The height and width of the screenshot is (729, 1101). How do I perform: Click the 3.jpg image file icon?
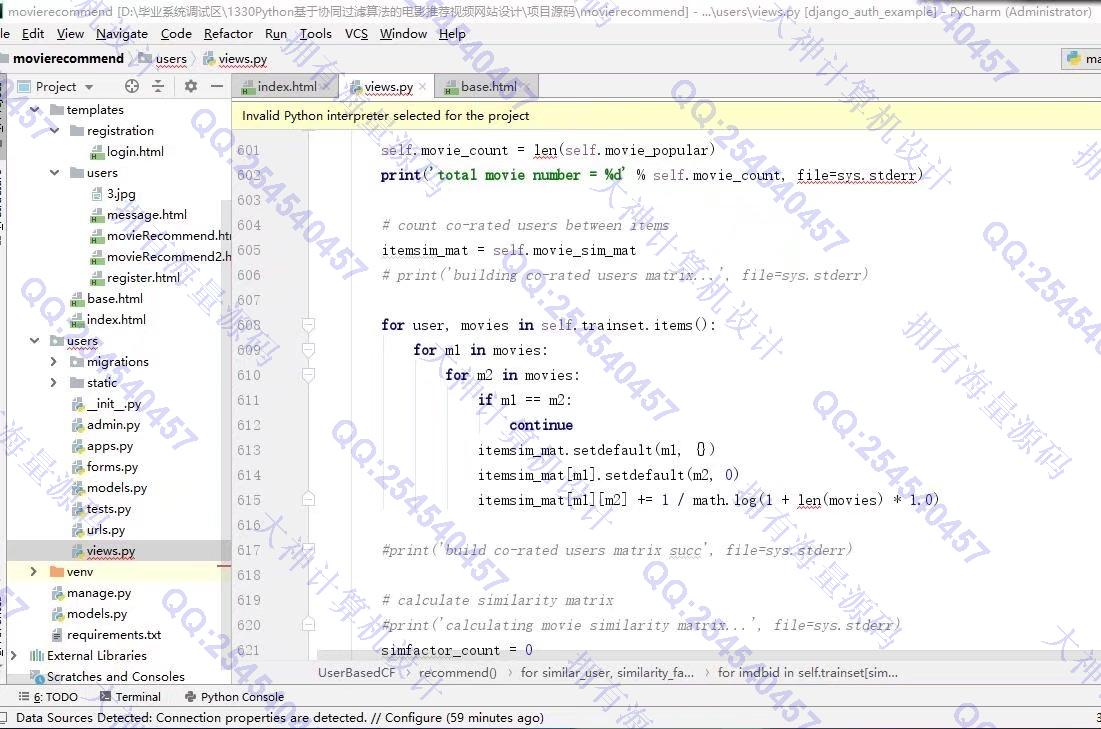97,194
